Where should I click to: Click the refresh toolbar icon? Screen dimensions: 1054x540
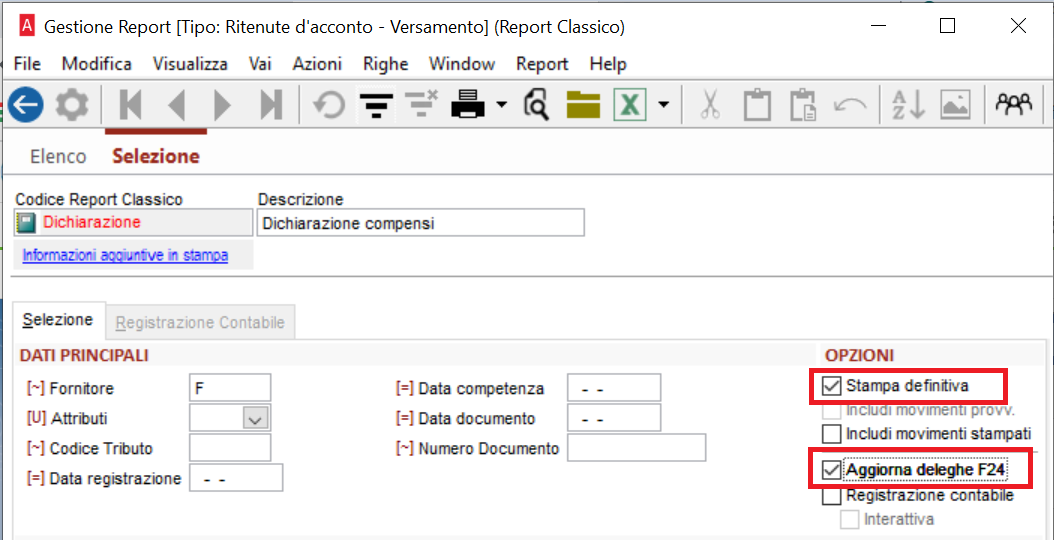click(x=329, y=105)
